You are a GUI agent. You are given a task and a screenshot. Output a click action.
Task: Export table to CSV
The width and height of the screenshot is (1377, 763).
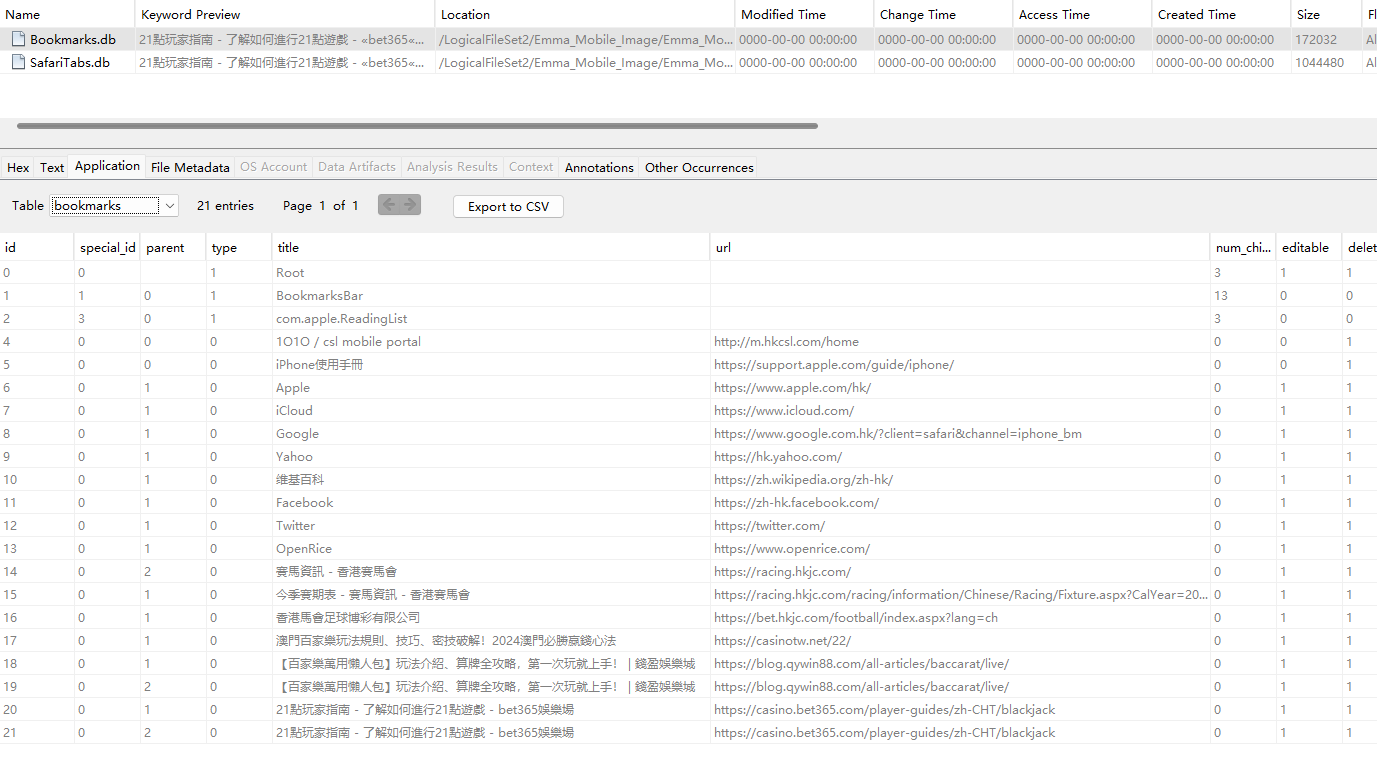point(508,206)
